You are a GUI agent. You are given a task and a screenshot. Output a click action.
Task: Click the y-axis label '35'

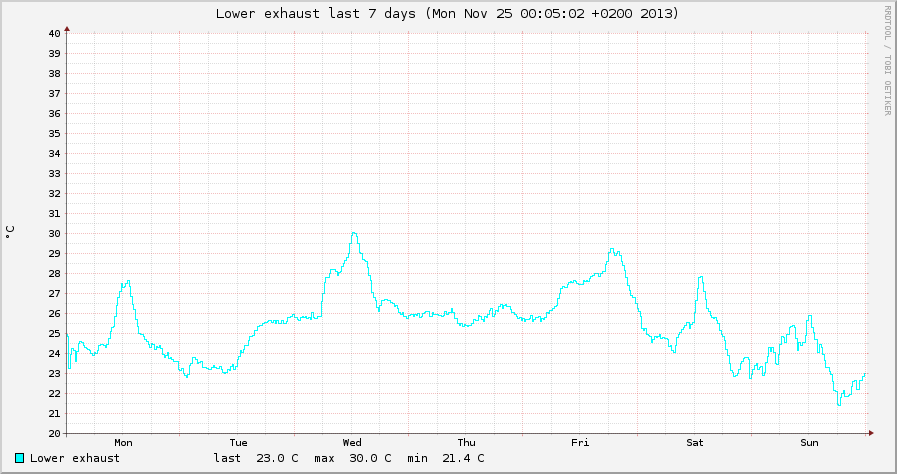click(54, 133)
